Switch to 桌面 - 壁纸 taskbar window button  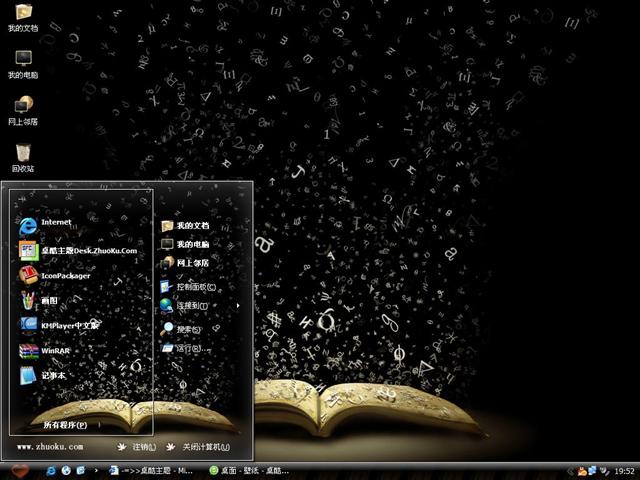click(x=249, y=471)
